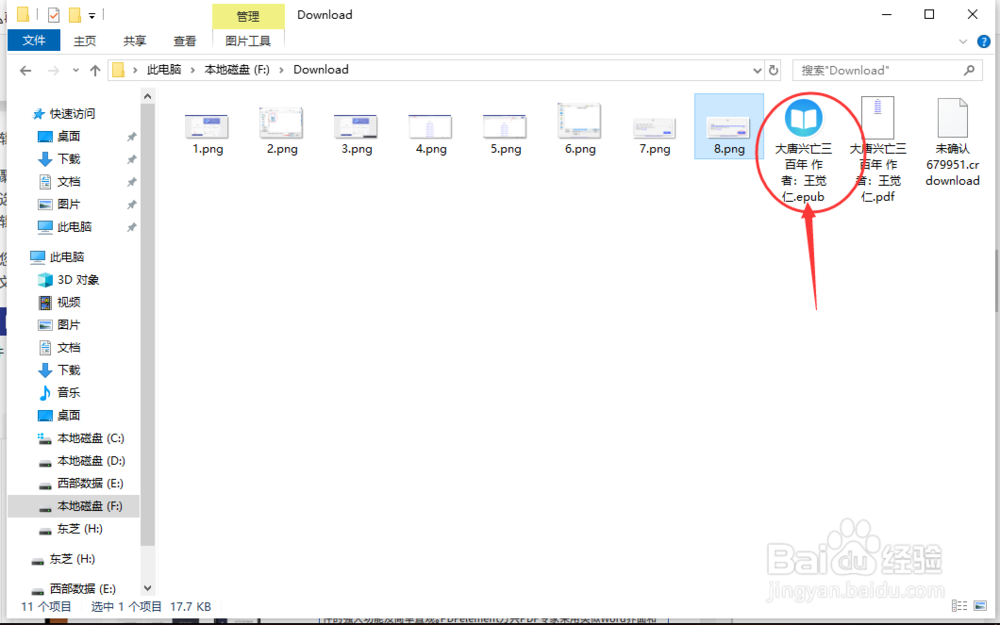Switch to large icons view icon
The height and width of the screenshot is (625, 1000).
(980, 606)
